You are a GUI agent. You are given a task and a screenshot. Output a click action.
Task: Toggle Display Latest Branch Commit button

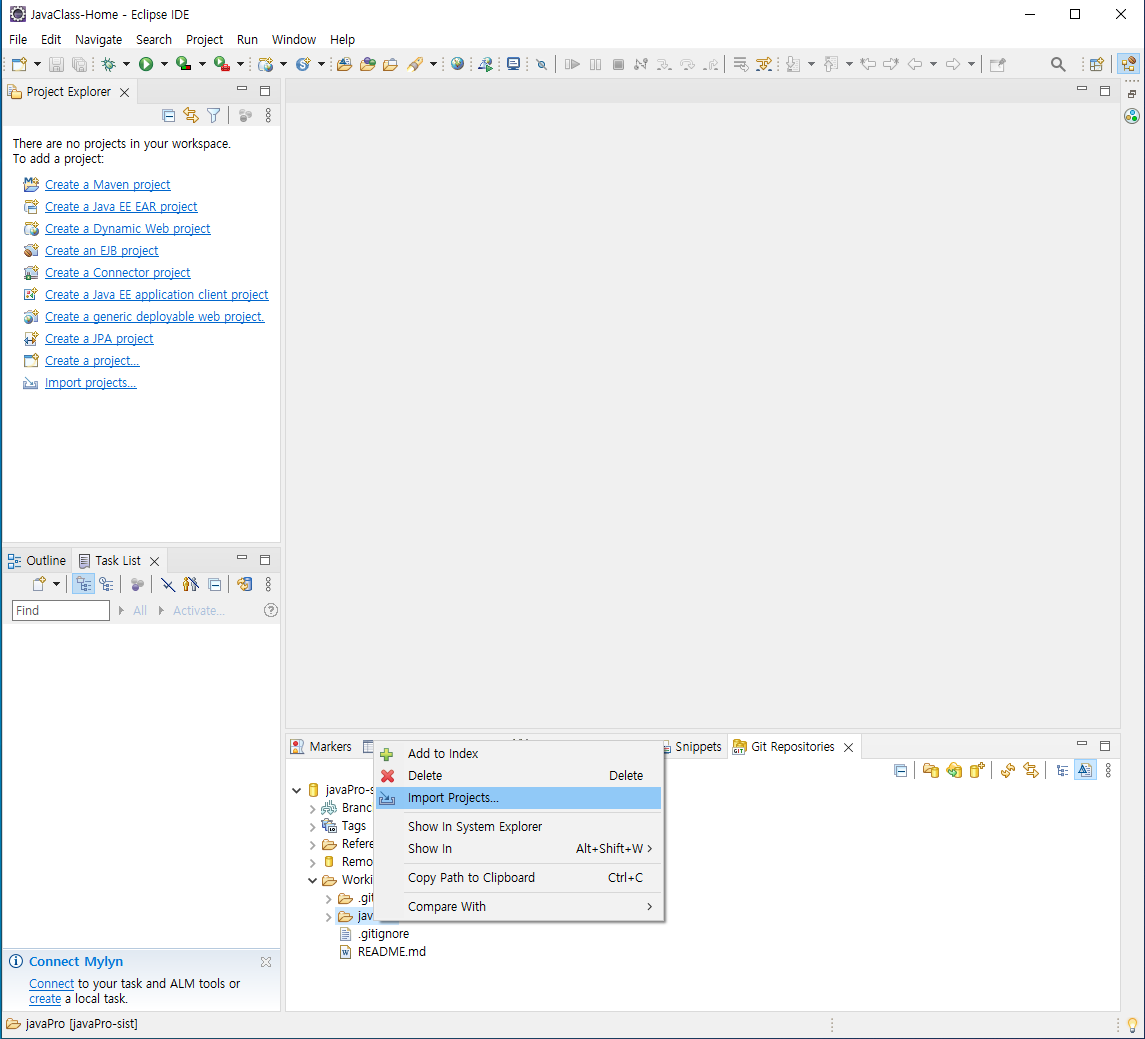click(x=1085, y=770)
